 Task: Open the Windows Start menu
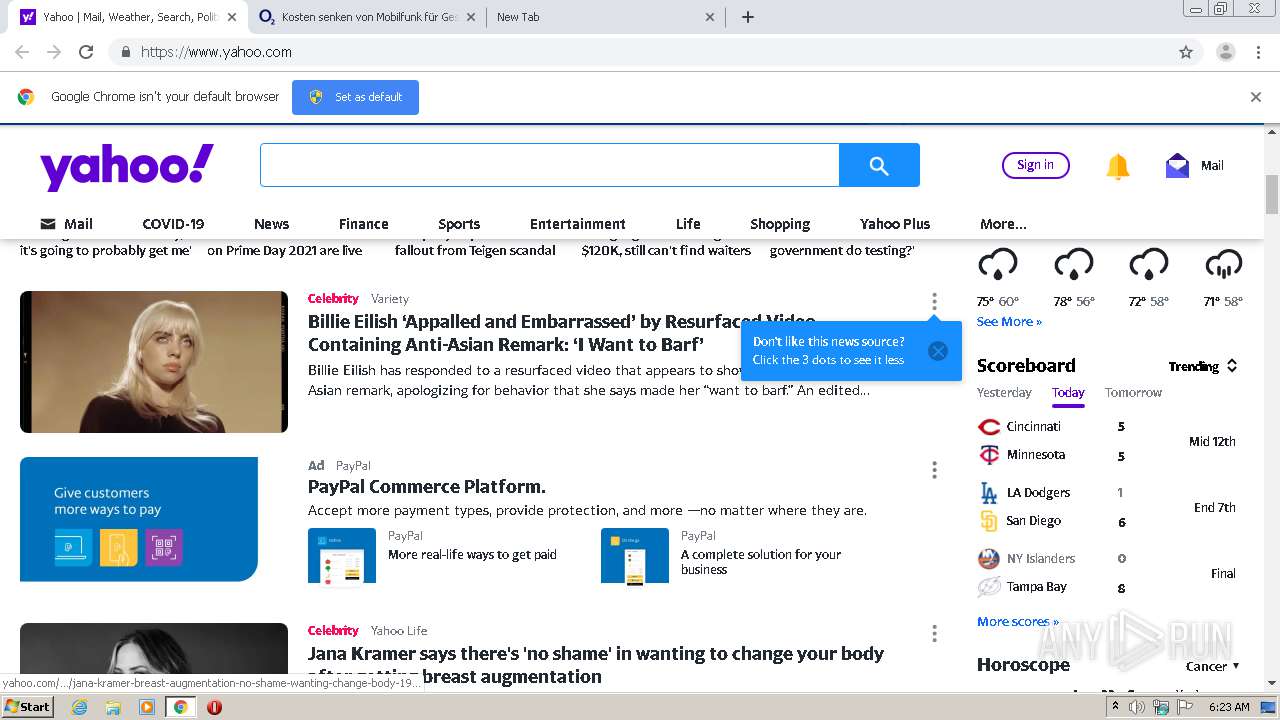[x=27, y=707]
